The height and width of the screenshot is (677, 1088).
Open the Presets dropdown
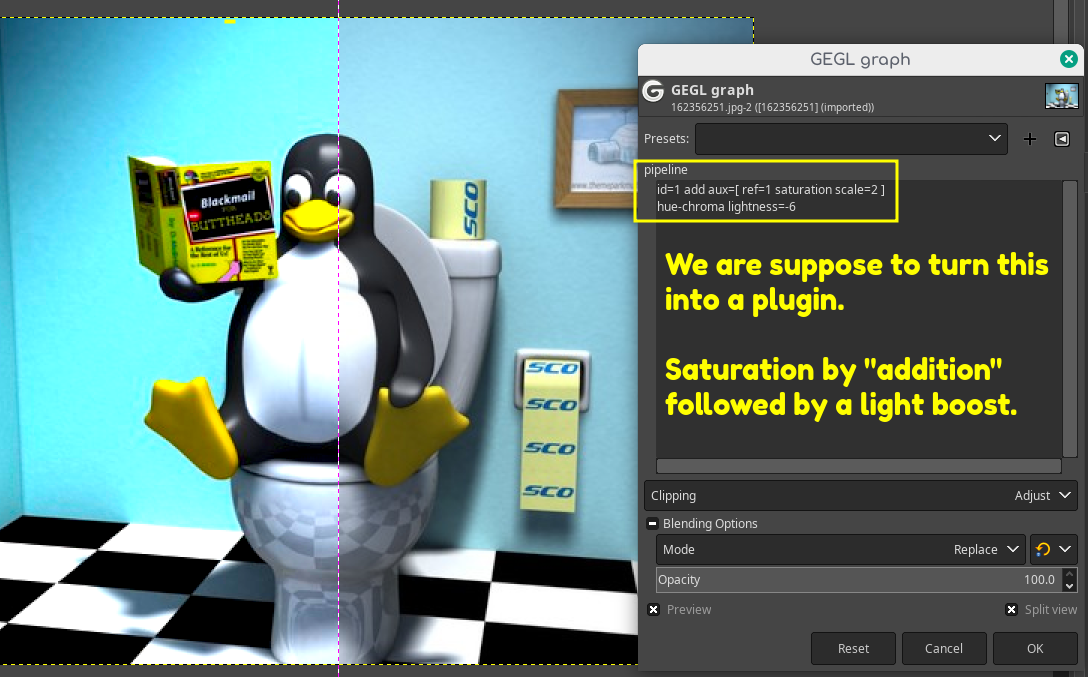point(851,139)
